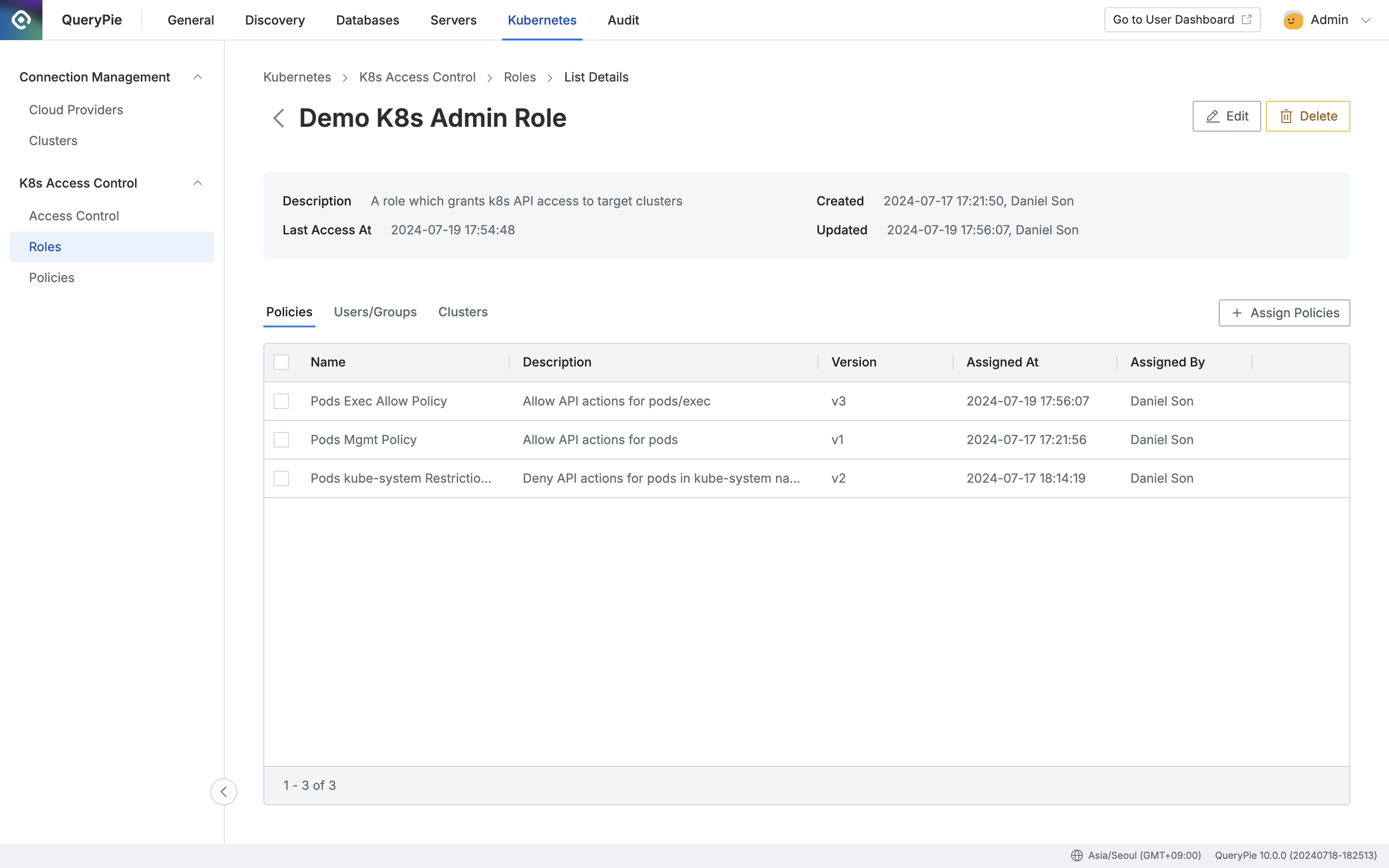Viewport: 1389px width, 868px height.
Task: Check the Pods Exec Allow Policy checkbox
Action: pyautogui.click(x=281, y=401)
